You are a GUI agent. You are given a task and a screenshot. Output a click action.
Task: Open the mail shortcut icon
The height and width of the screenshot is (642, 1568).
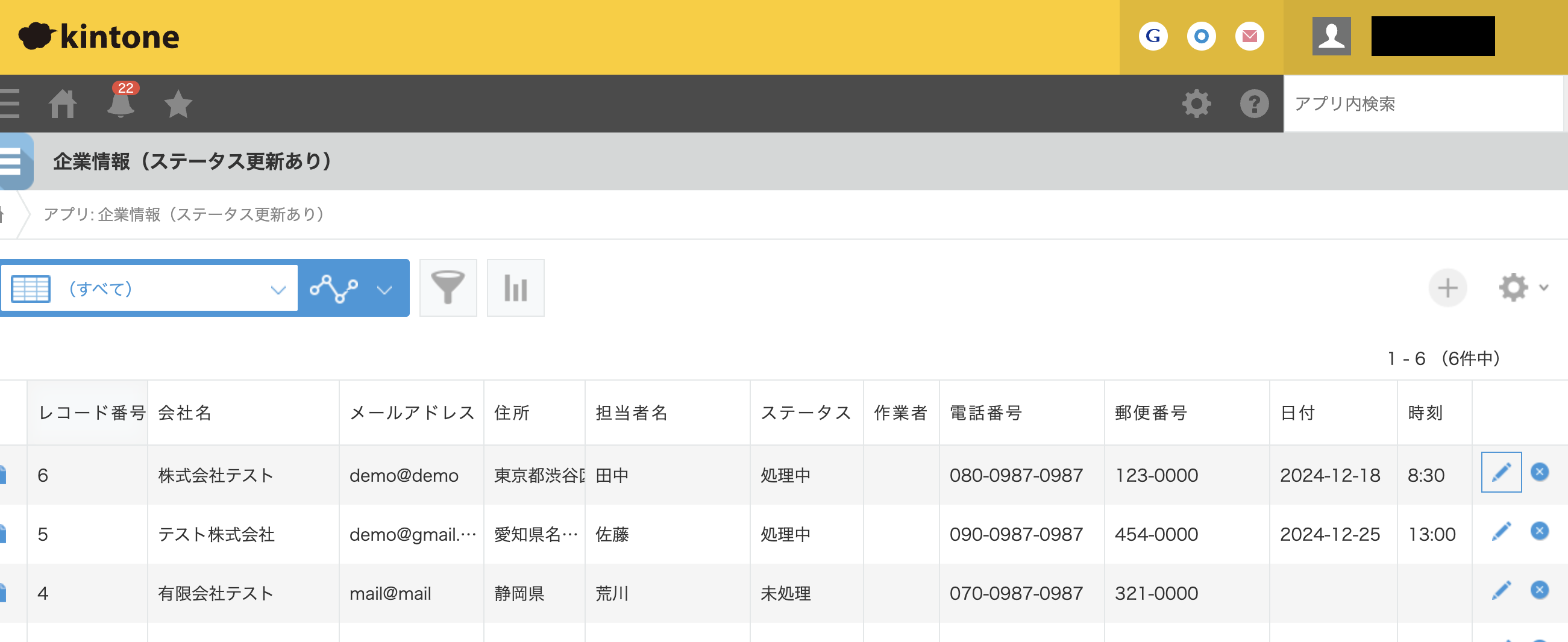coord(1249,37)
